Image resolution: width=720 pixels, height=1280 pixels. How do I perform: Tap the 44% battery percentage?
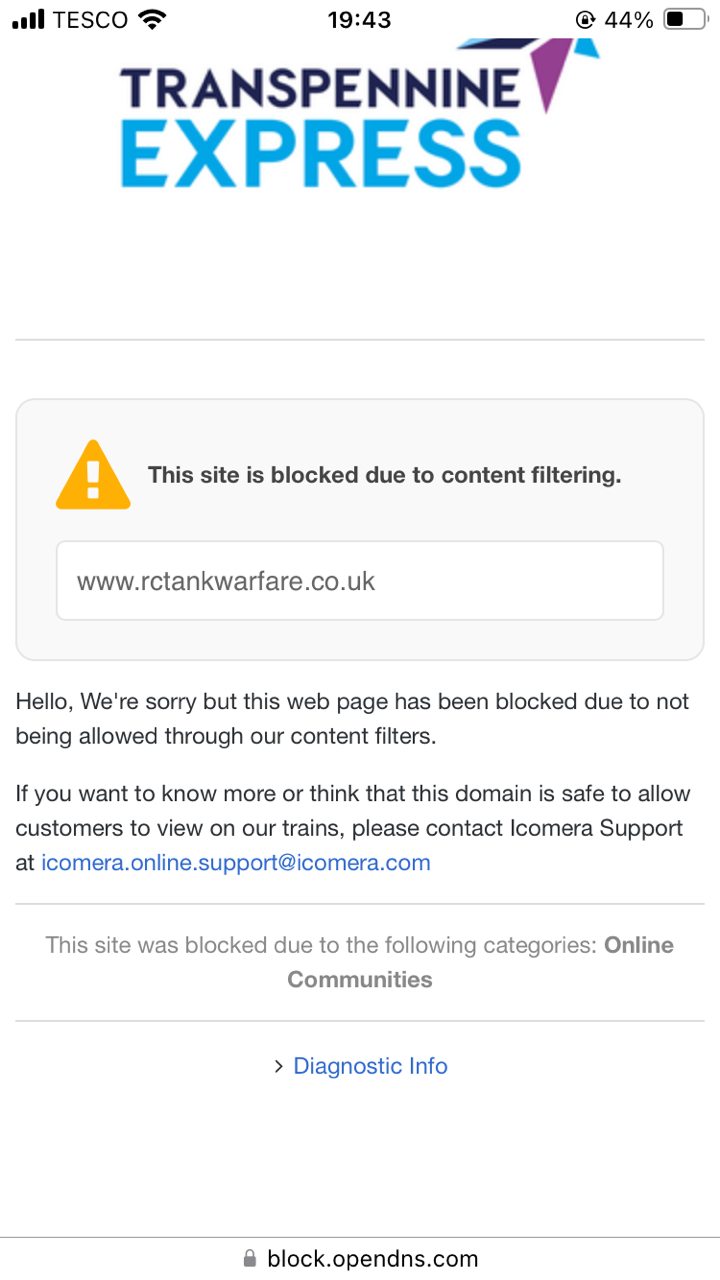click(x=629, y=20)
